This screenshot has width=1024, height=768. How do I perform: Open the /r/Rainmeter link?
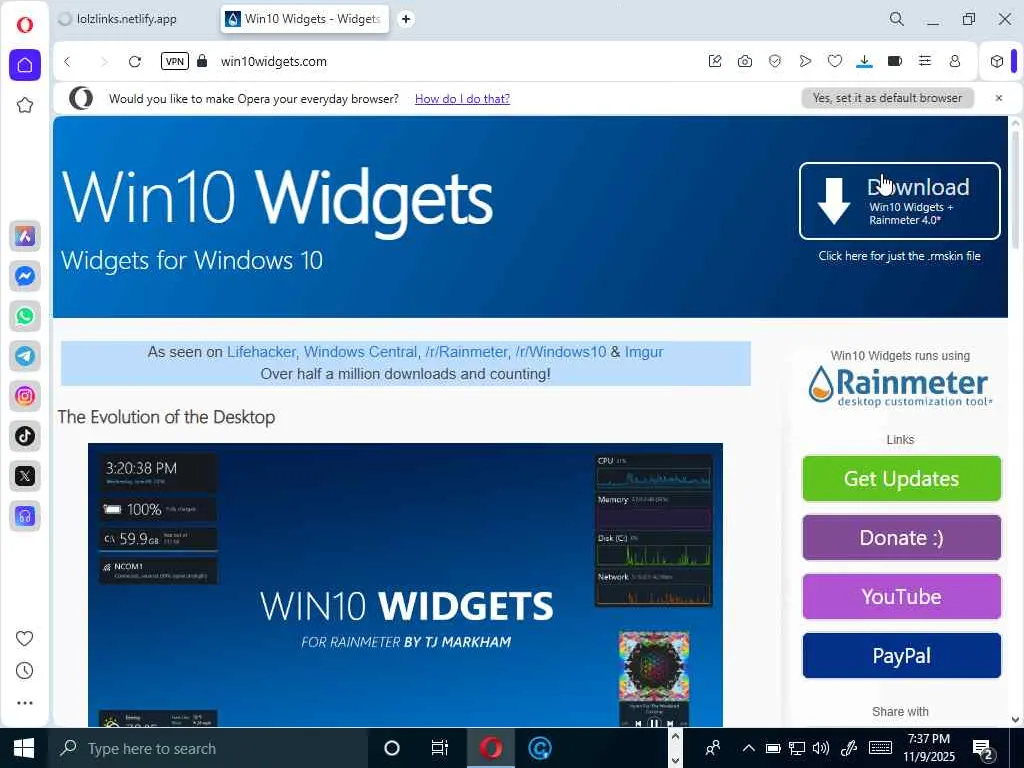pyautogui.click(x=466, y=352)
